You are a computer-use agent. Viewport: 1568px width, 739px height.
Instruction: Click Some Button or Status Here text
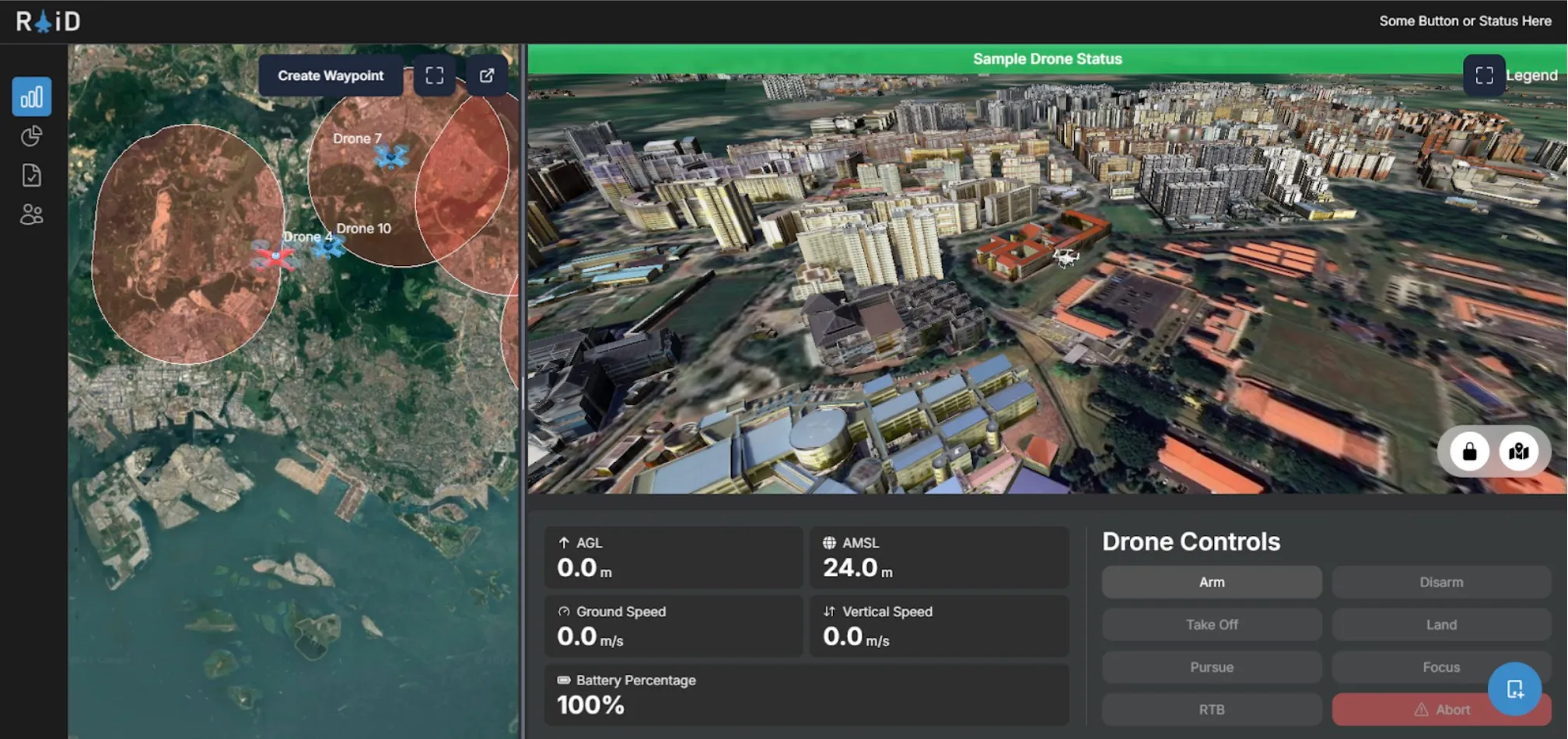click(1465, 21)
